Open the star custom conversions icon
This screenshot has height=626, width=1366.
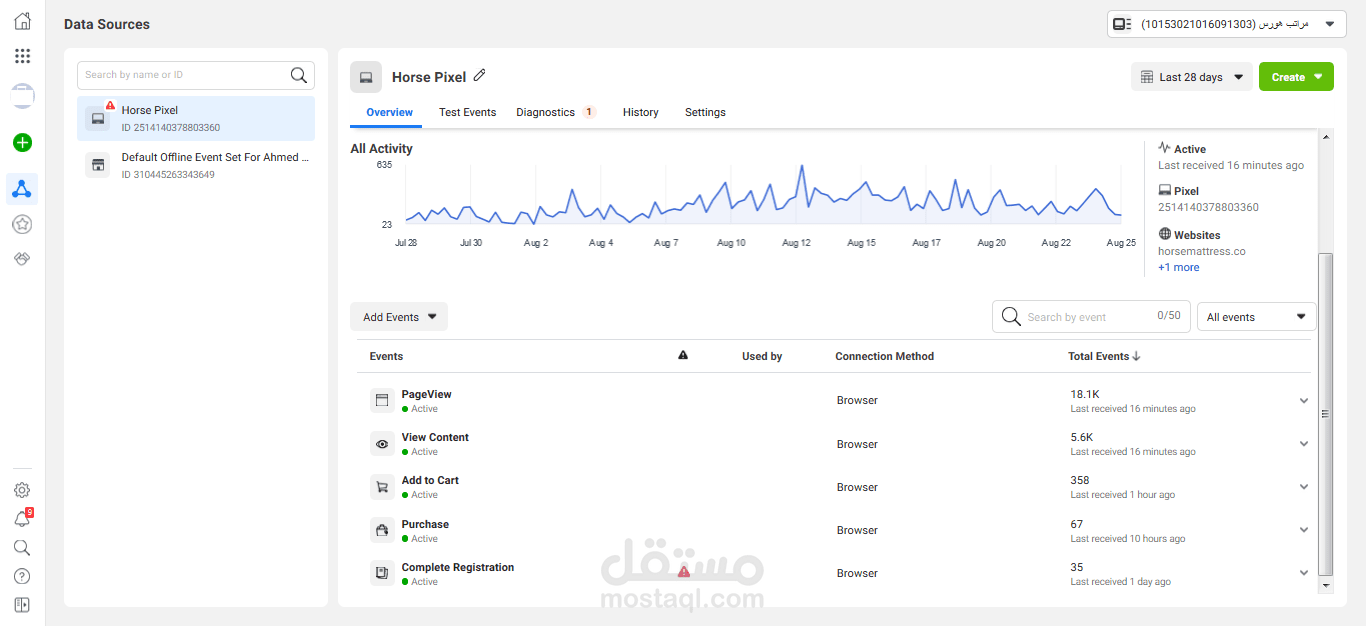tap(22, 225)
